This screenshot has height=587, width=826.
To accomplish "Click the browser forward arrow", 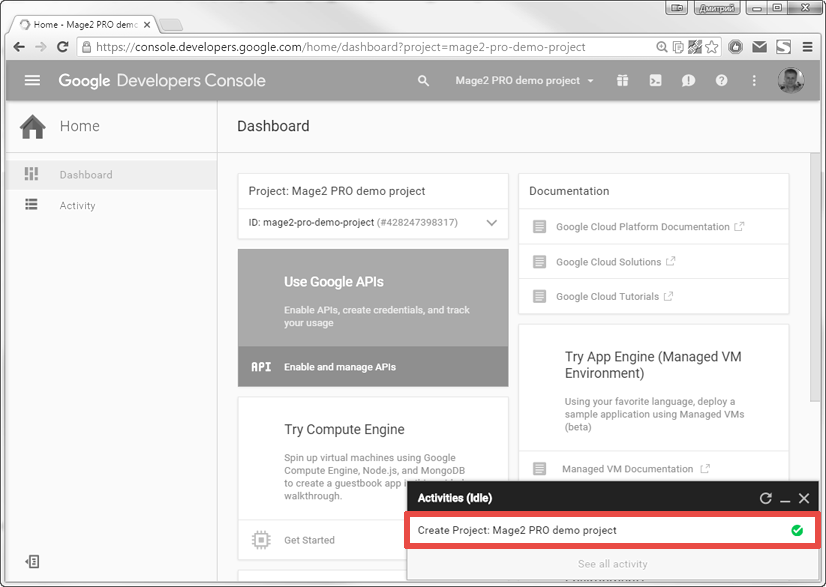I will 41,47.
